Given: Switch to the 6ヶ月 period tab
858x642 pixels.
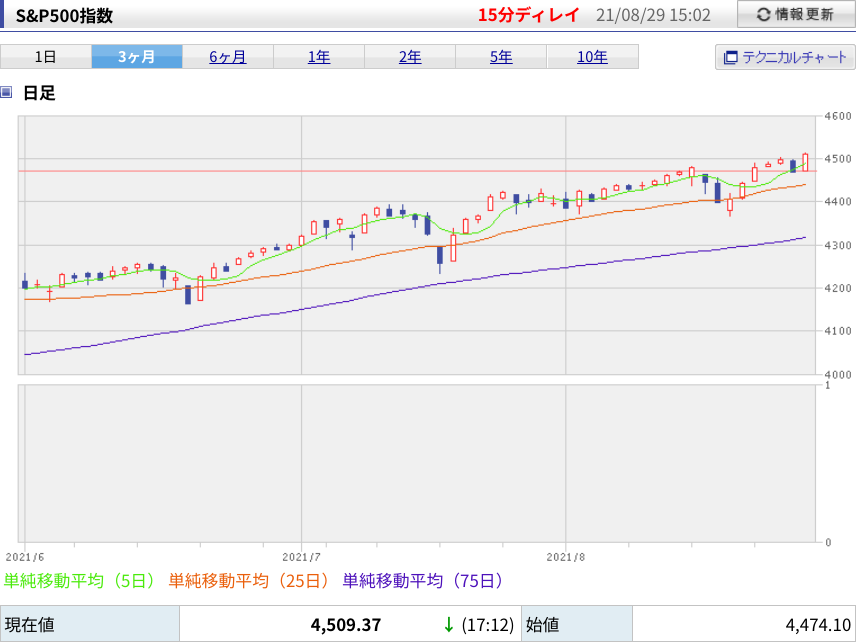Looking at the screenshot, I should [x=228, y=57].
